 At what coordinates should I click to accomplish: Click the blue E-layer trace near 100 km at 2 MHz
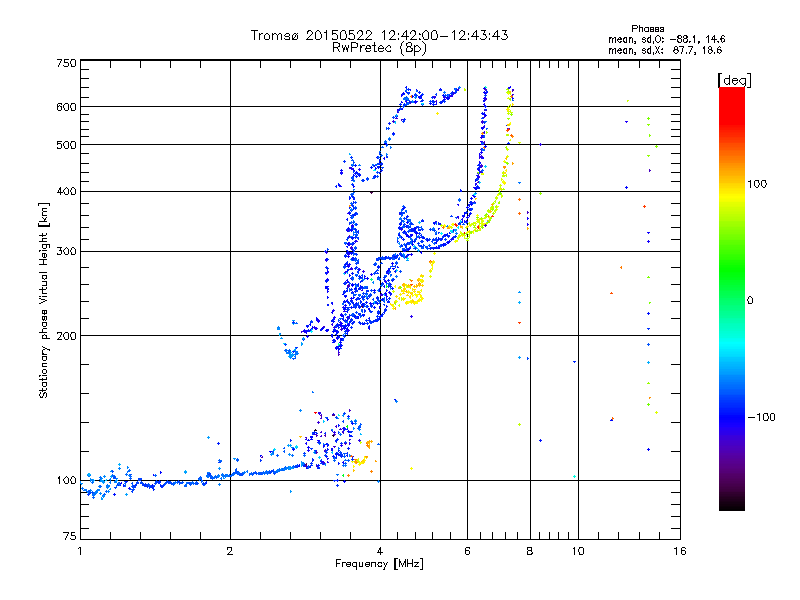(x=231, y=475)
